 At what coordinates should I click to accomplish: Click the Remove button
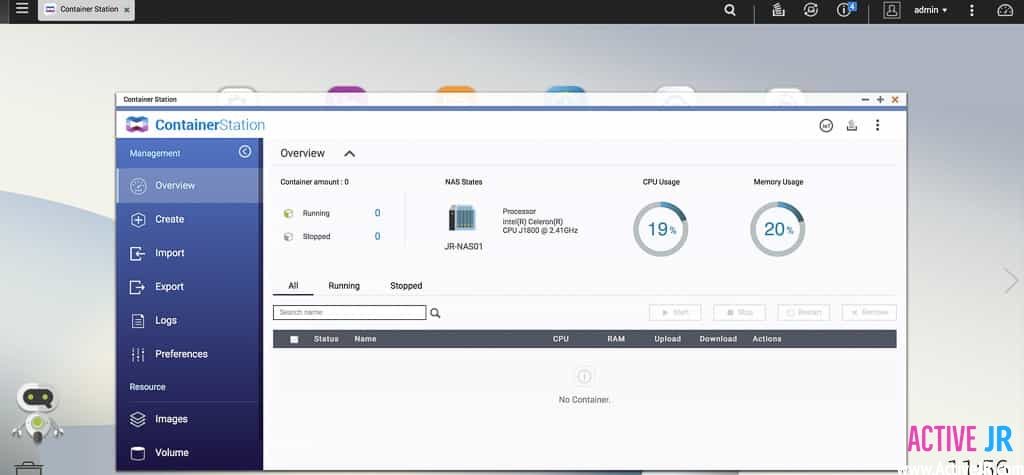click(x=869, y=312)
